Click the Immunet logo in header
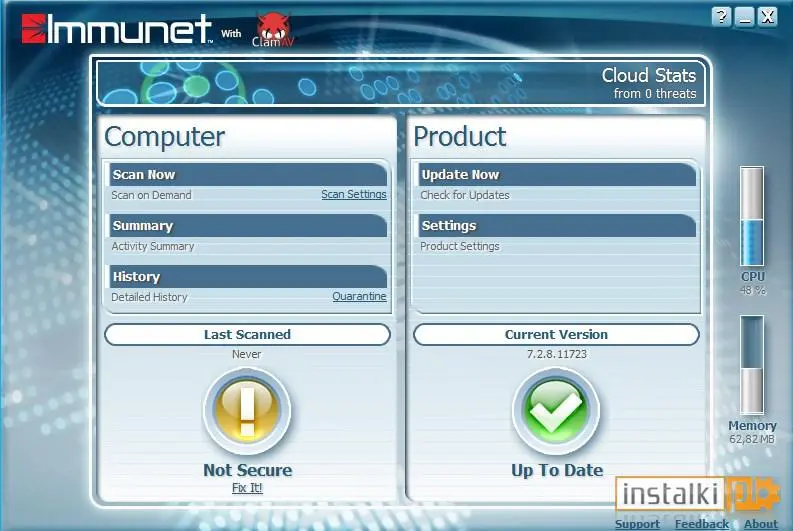 [x=116, y=30]
